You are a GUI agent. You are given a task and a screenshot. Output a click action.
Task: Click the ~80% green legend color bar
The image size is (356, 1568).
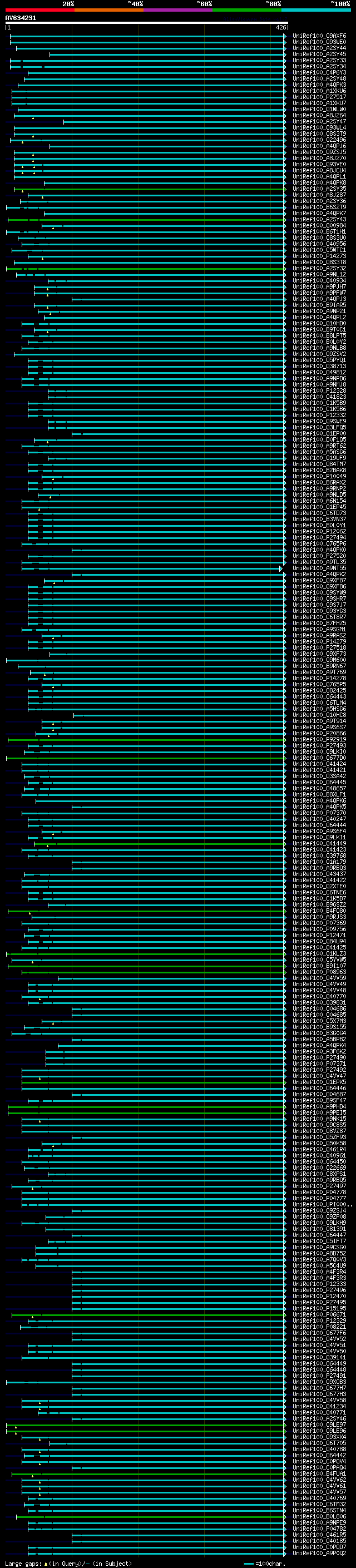247,10
